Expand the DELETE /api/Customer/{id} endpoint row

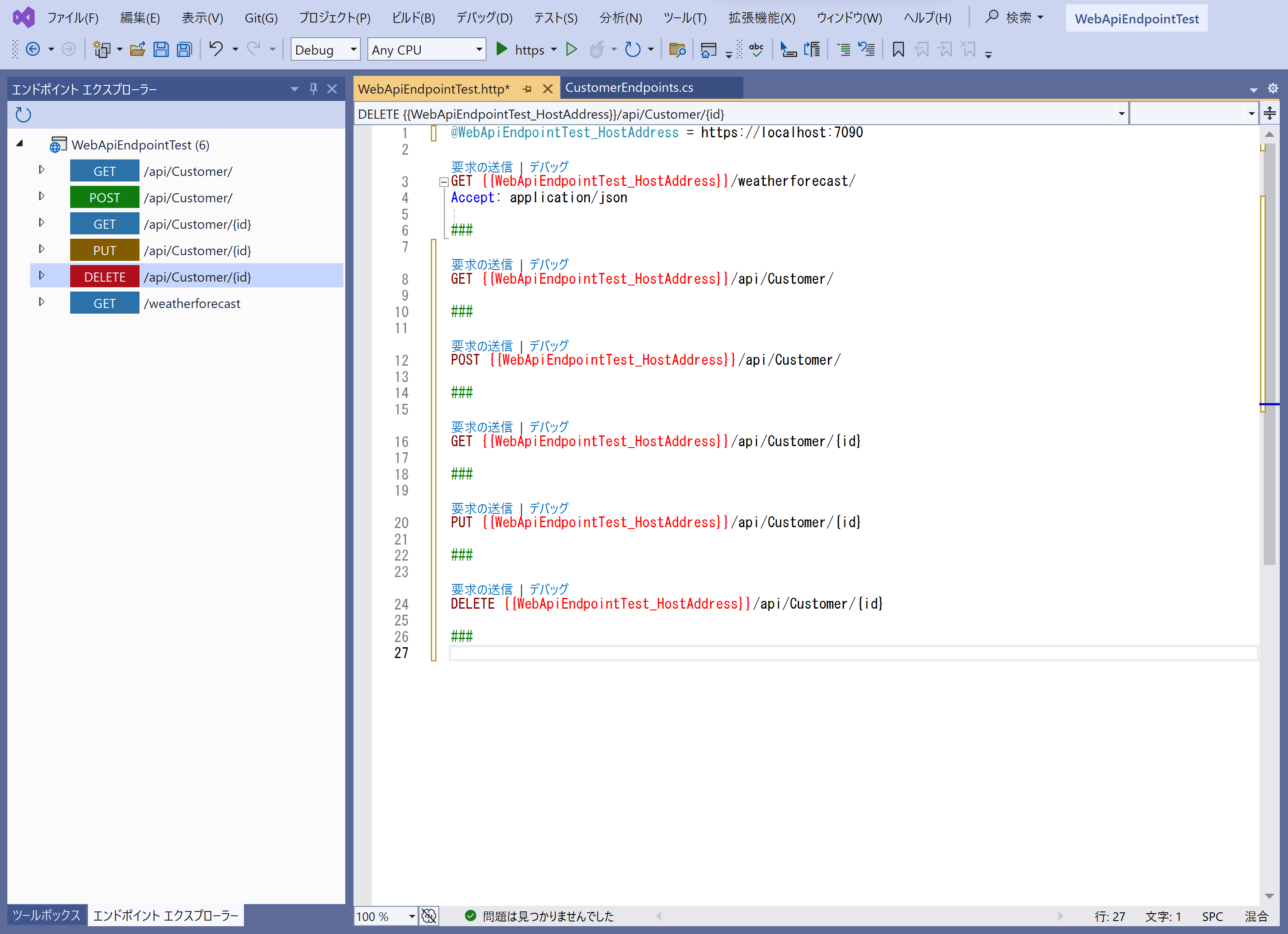41,276
